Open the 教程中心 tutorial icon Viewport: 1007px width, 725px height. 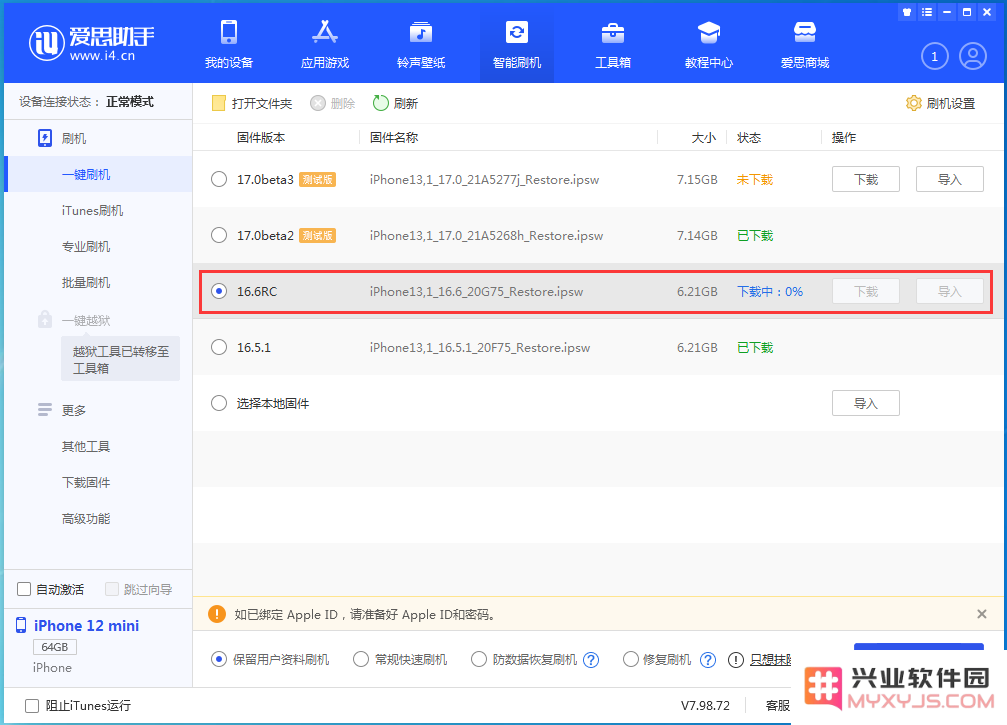click(x=708, y=32)
